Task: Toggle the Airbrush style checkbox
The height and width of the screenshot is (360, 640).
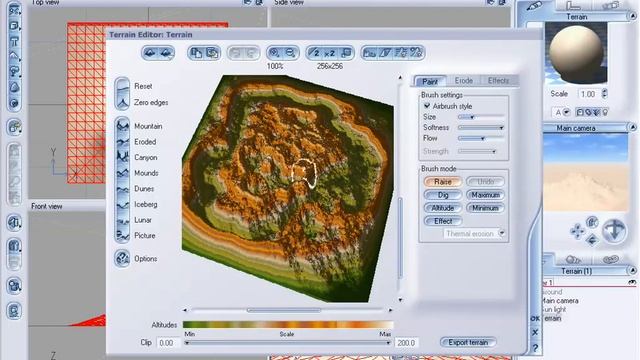Action: point(427,106)
